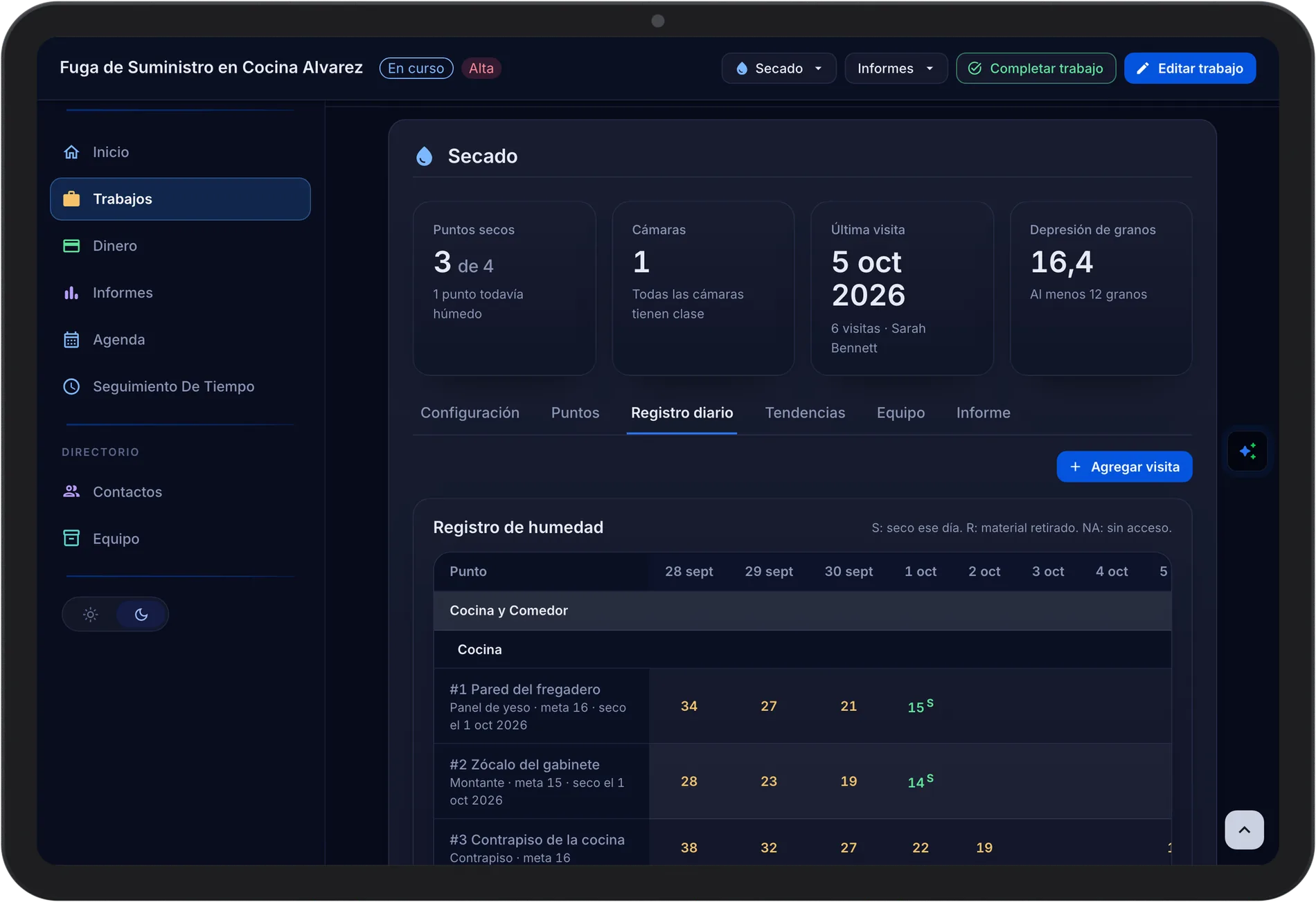Expand the Informes dropdown in header
This screenshot has width=1316, height=902.
896,69
